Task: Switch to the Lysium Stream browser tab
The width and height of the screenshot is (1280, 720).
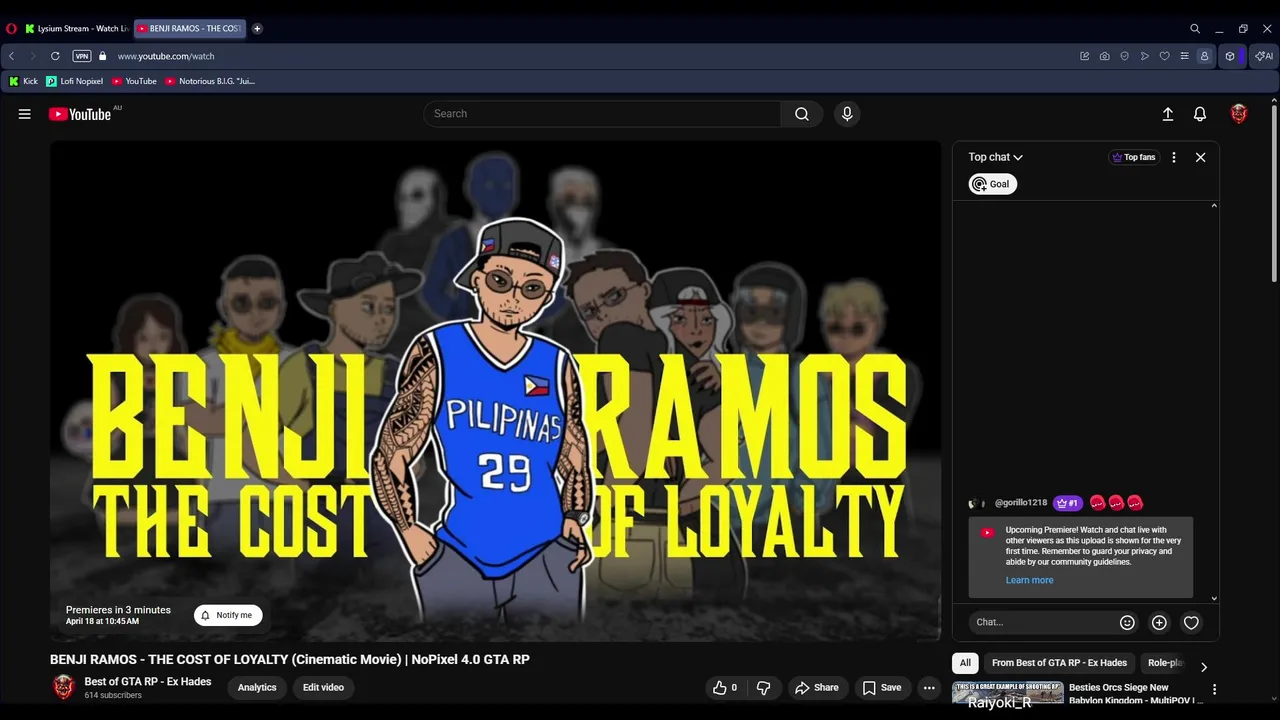Action: click(x=76, y=29)
